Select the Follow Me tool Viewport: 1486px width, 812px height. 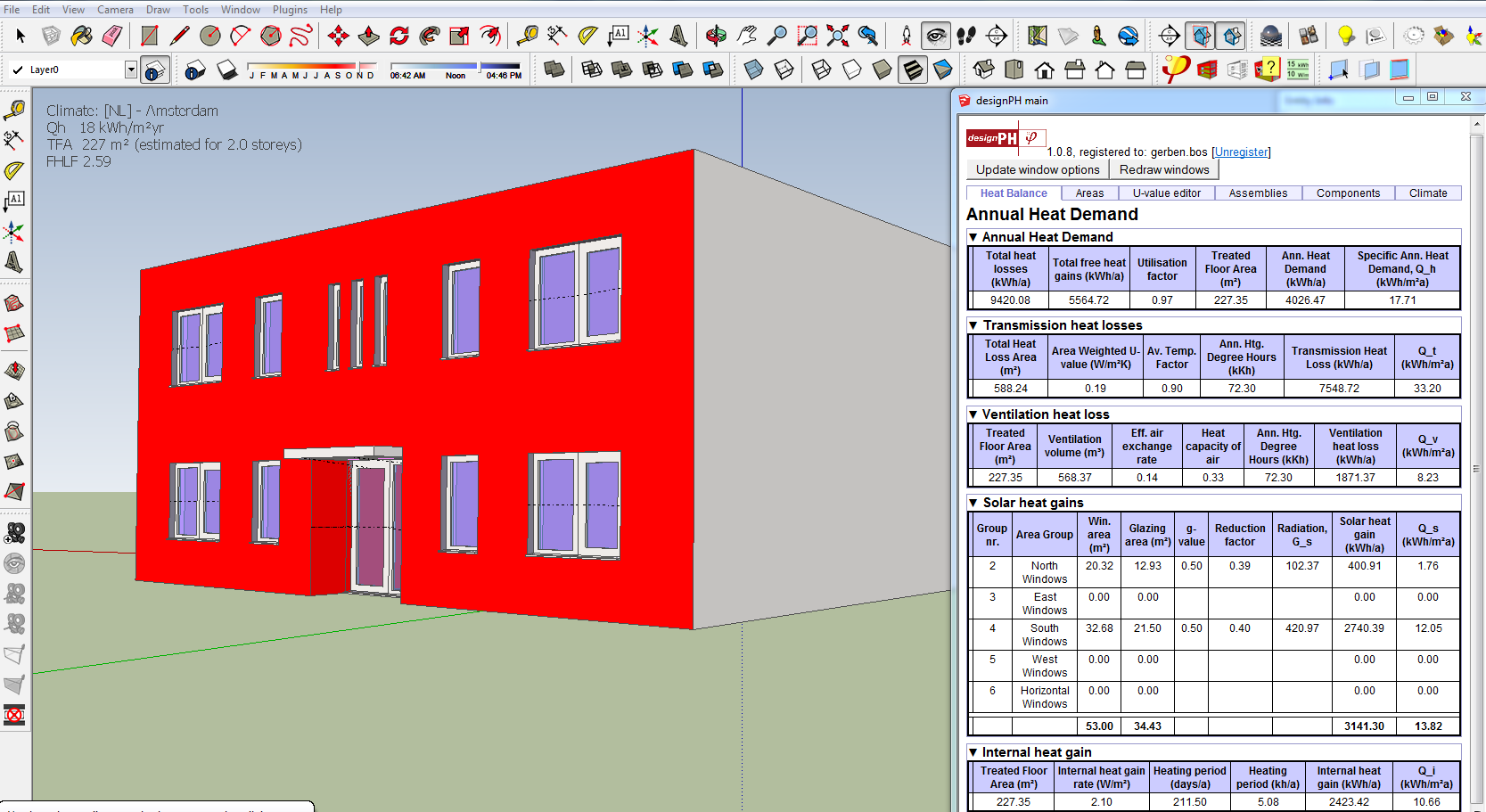click(x=429, y=36)
